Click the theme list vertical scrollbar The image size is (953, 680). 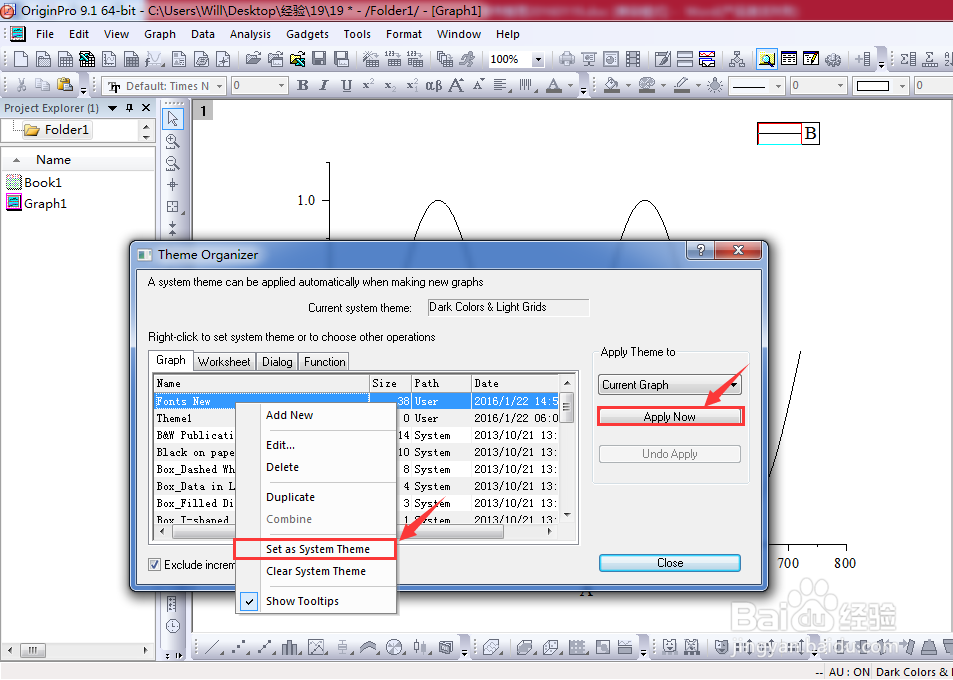click(x=567, y=449)
